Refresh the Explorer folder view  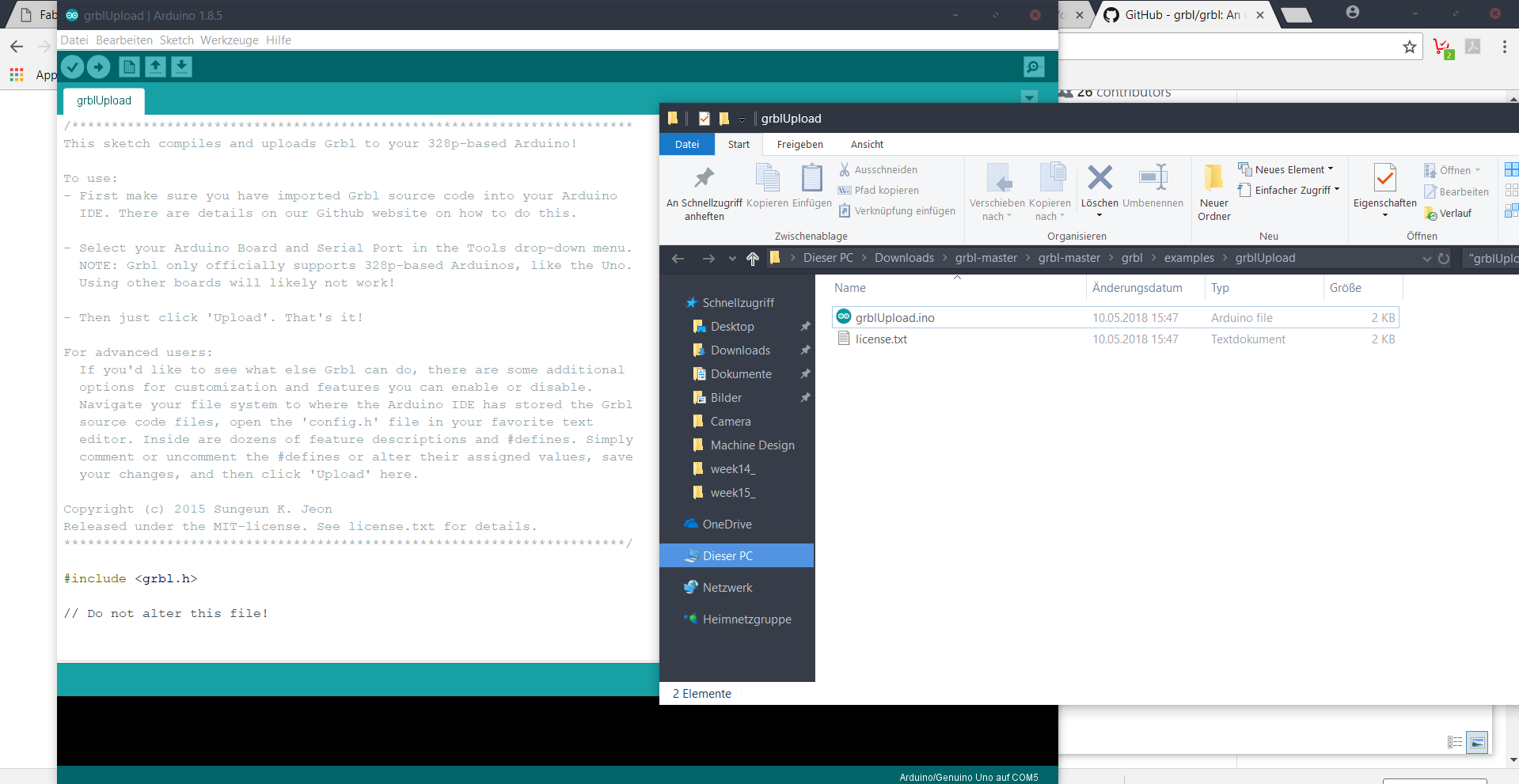1444,259
